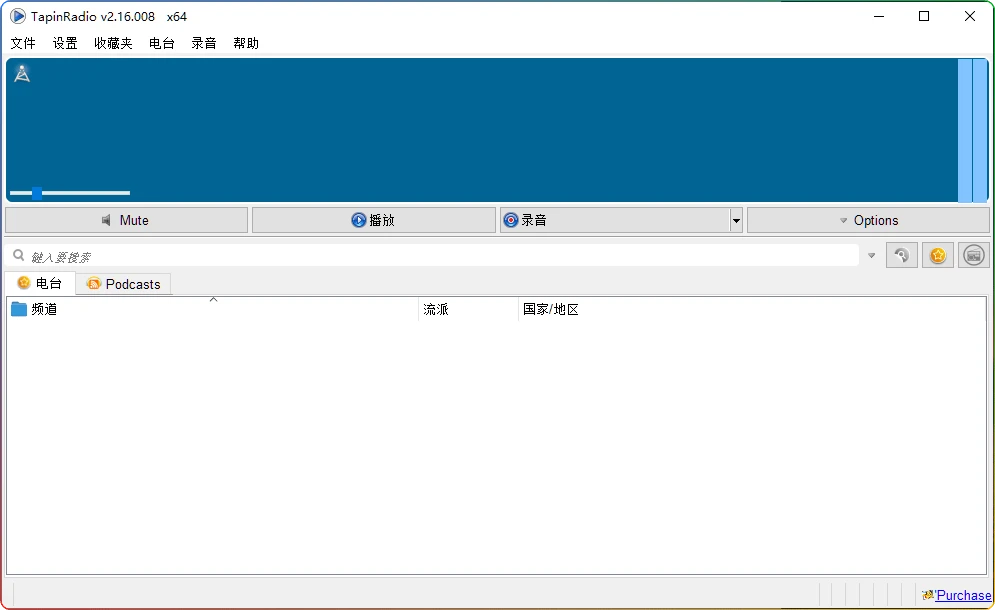Click the TapinRadio app icon in title bar
995x610 pixels.
pos(18,16)
